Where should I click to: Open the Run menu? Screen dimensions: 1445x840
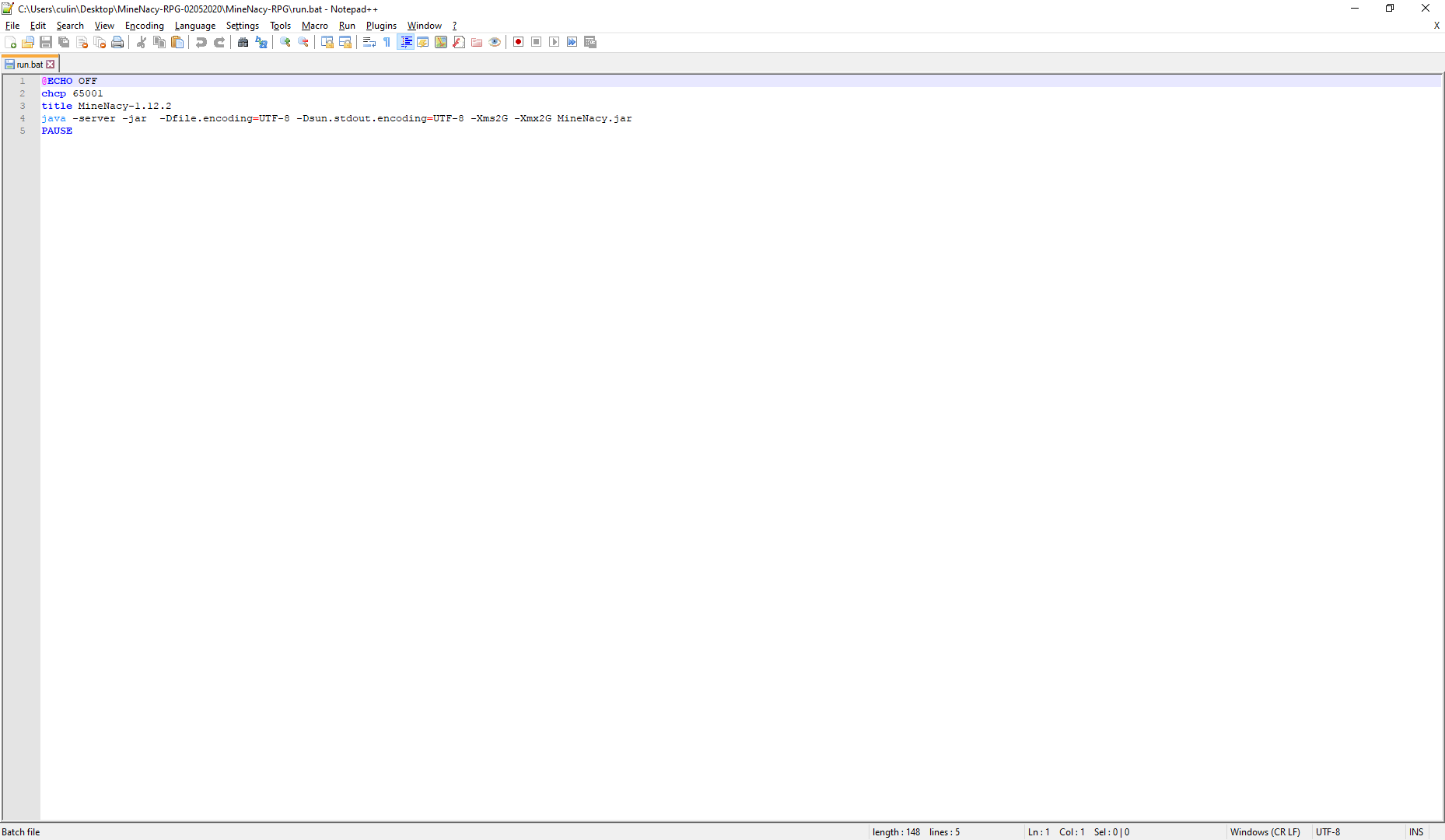347,26
